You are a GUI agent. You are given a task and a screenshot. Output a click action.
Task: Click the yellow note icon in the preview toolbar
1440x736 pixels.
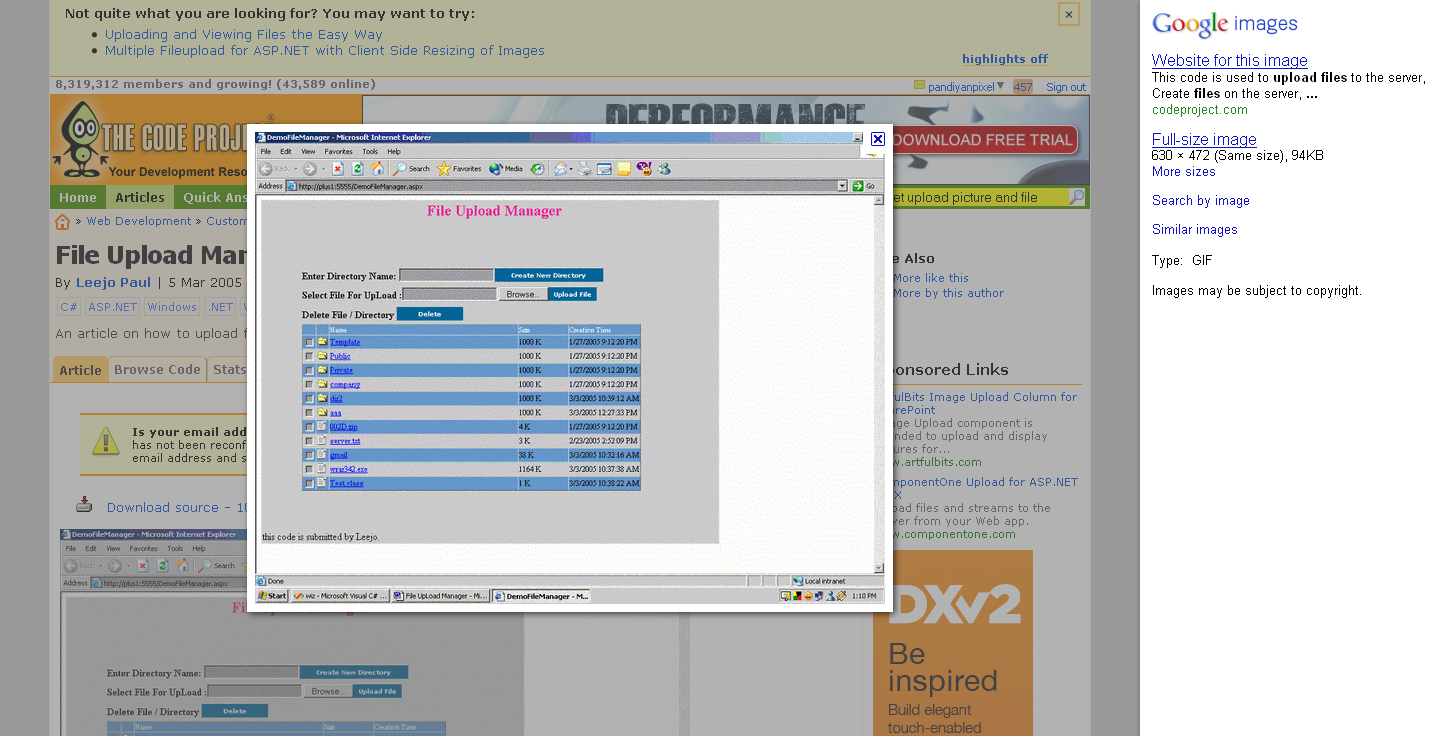coord(624,169)
